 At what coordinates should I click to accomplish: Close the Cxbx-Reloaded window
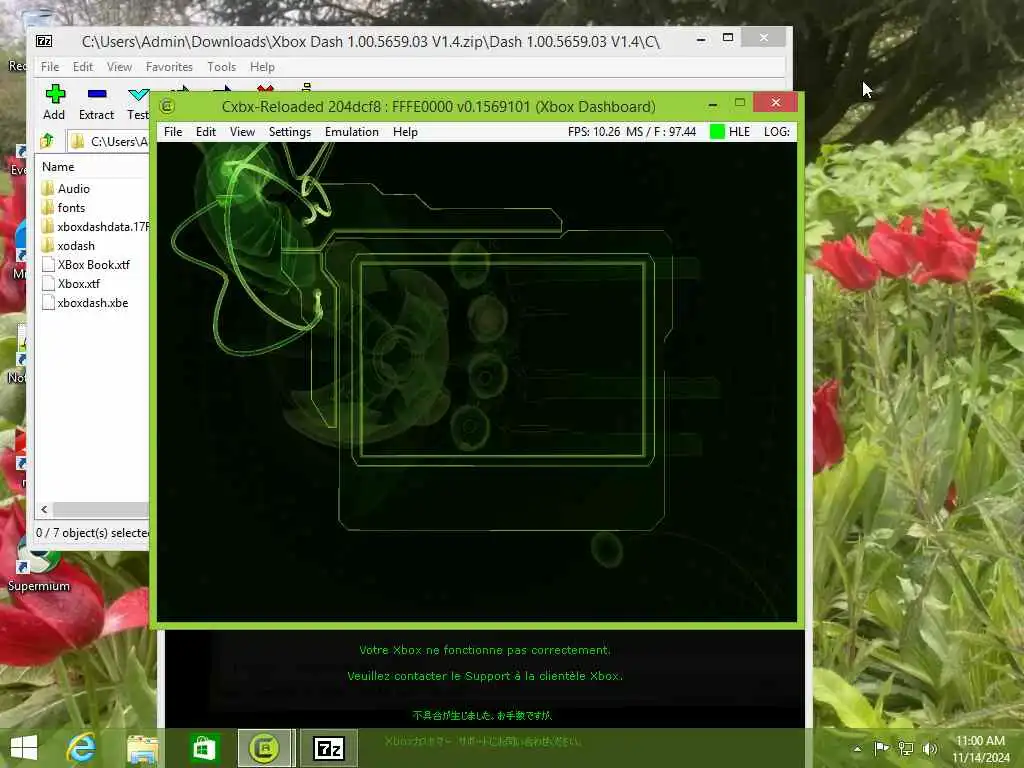(775, 103)
